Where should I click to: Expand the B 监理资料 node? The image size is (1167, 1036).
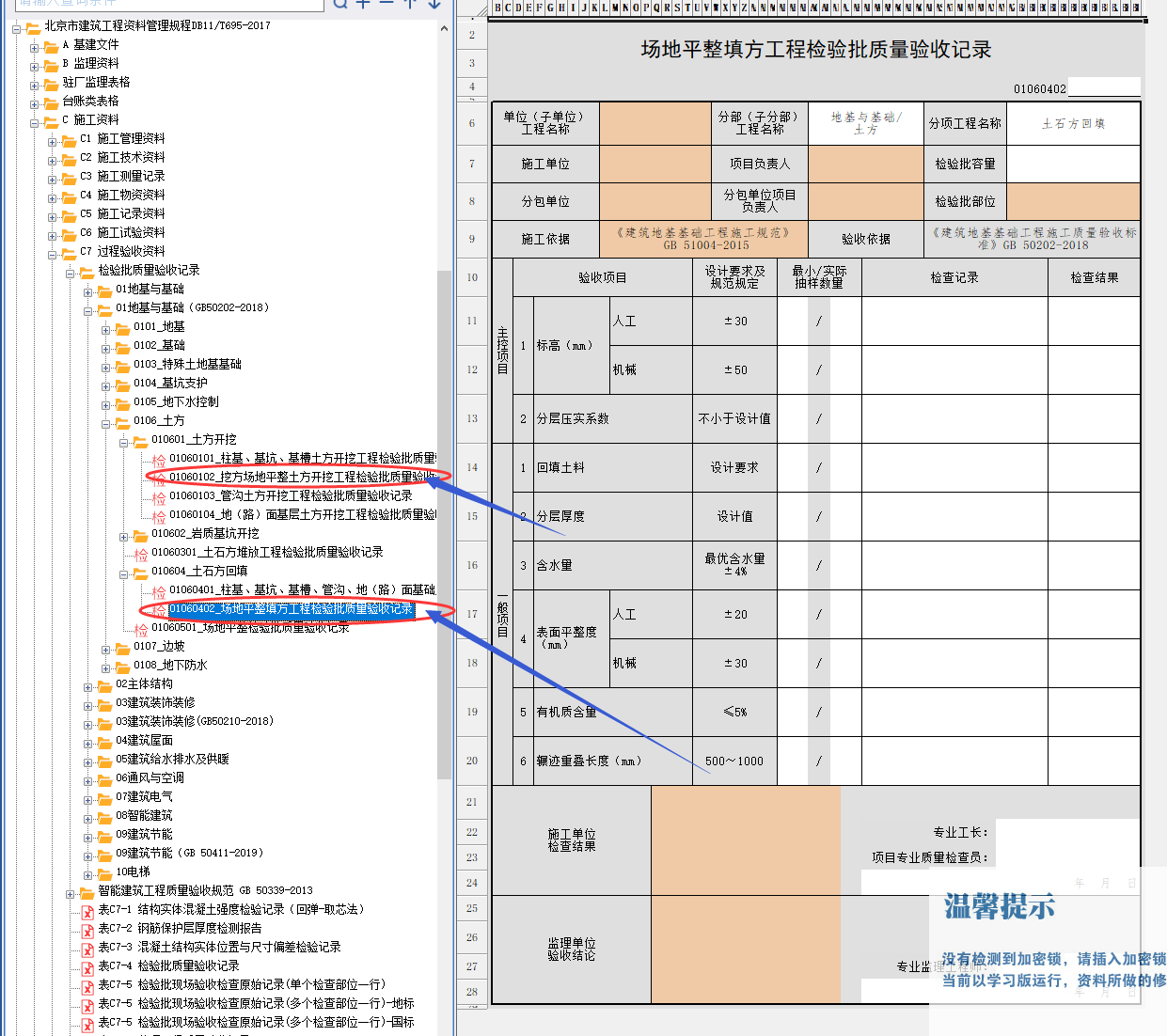click(x=34, y=66)
